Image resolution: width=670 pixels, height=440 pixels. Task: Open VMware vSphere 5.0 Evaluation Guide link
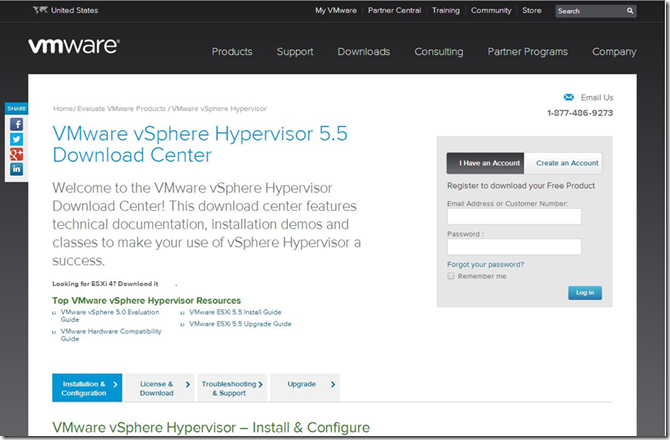pyautogui.click(x=110, y=316)
